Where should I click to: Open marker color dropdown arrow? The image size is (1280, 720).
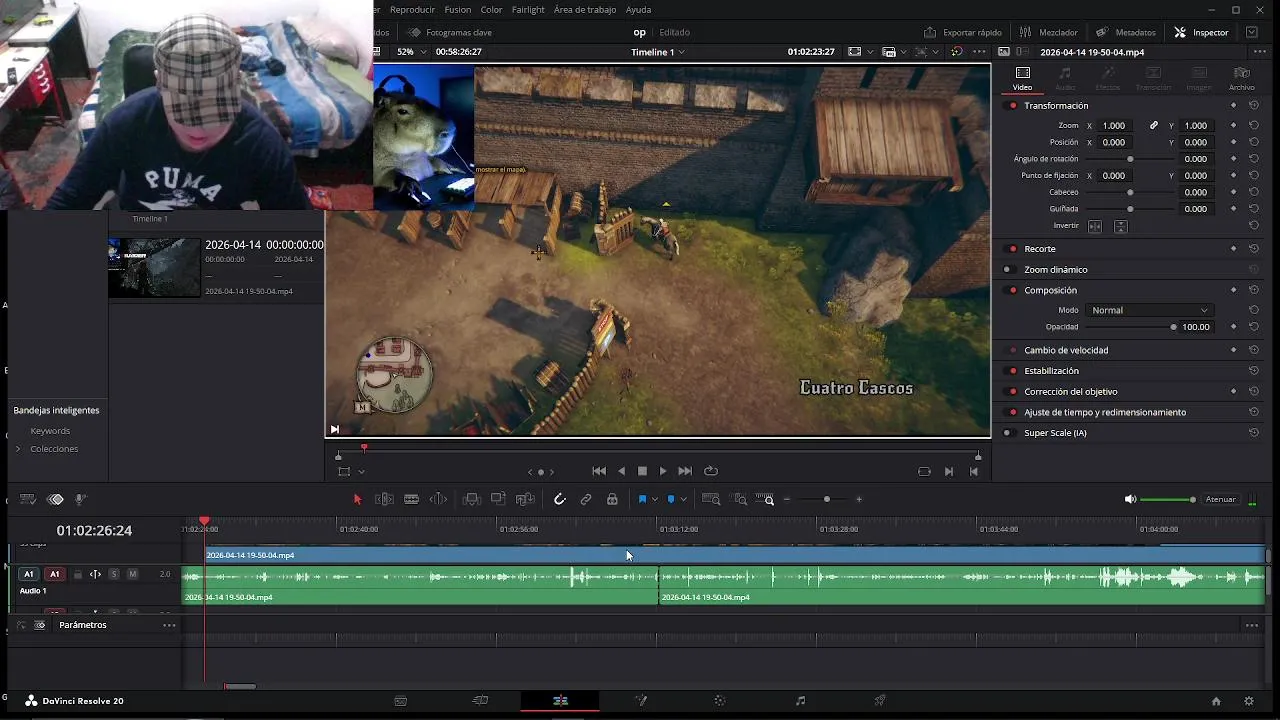tap(684, 499)
